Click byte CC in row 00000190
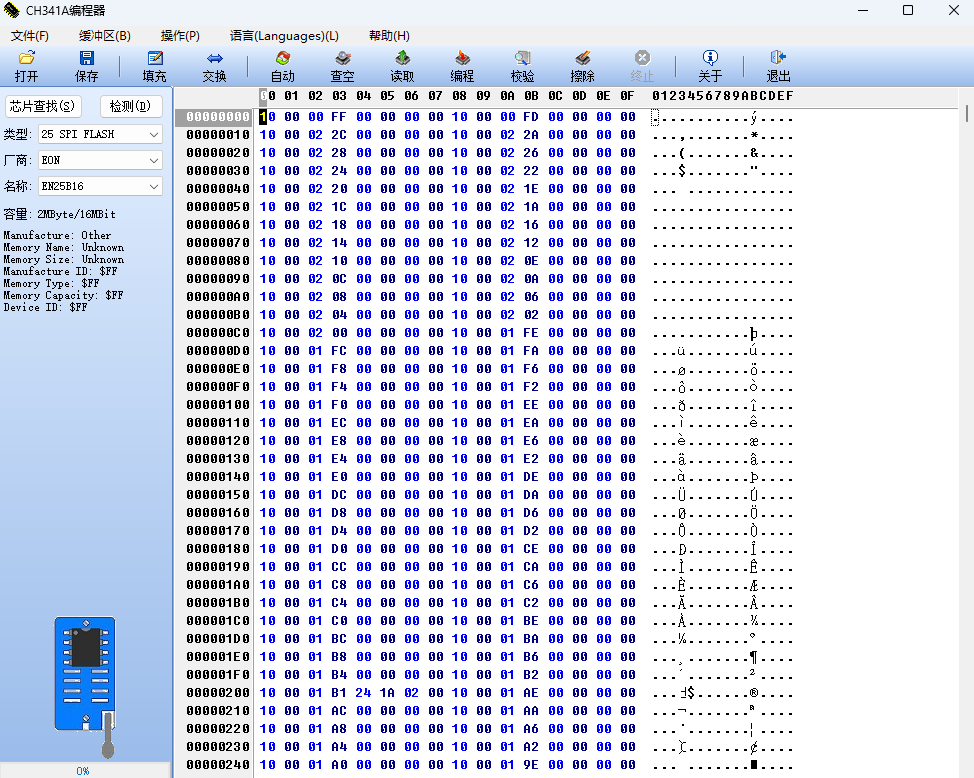This screenshot has width=974, height=778. 339,567
